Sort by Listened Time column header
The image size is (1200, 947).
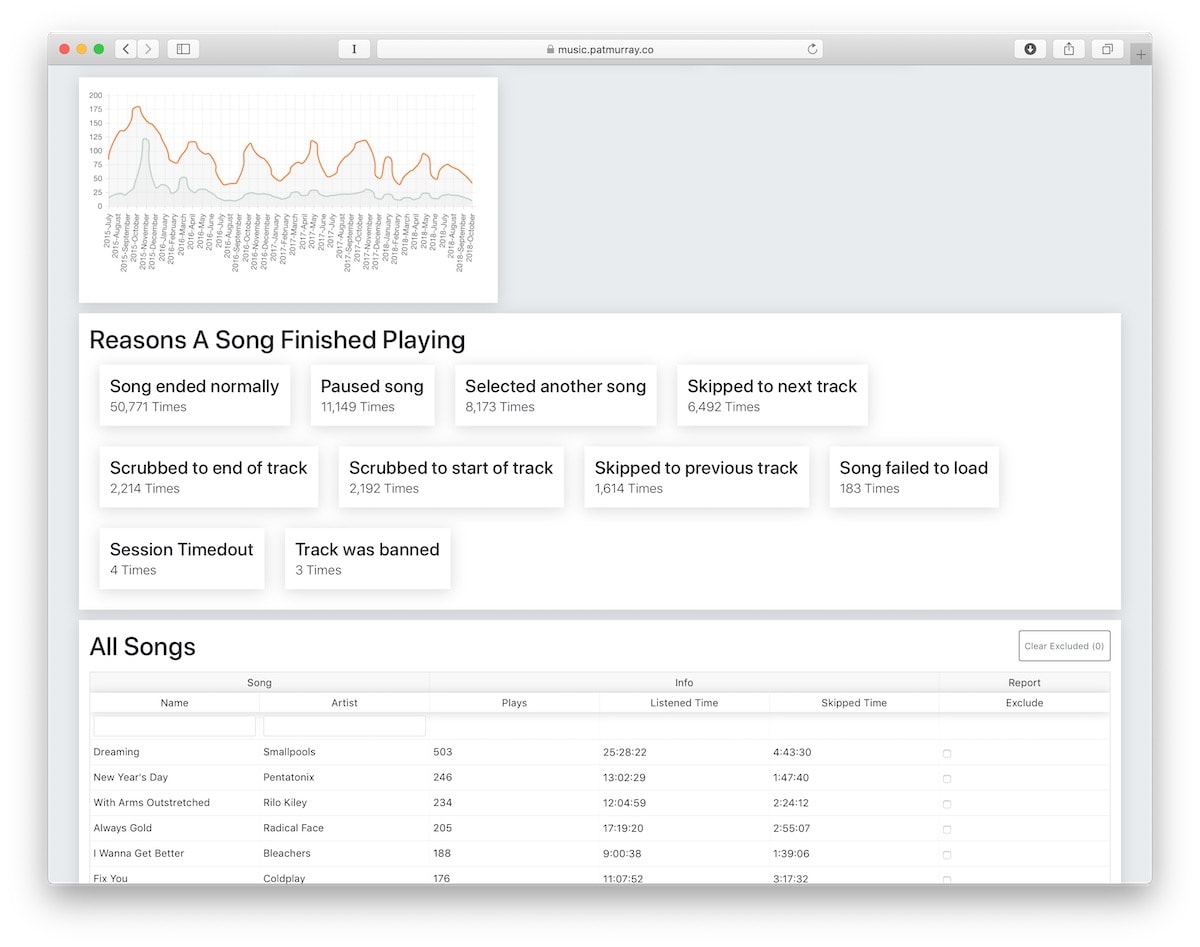coord(684,703)
